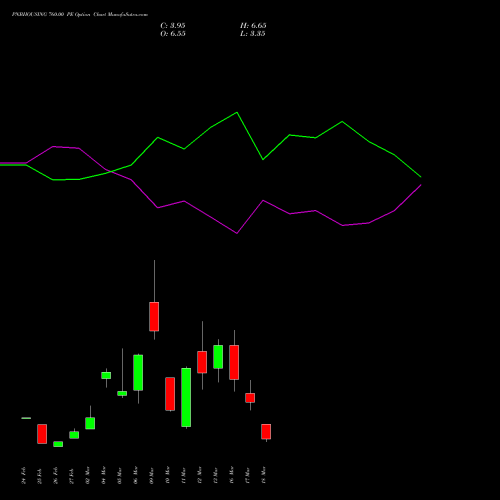Click the green indicator line's highest peak
500x500 pixels.
pos(237,113)
